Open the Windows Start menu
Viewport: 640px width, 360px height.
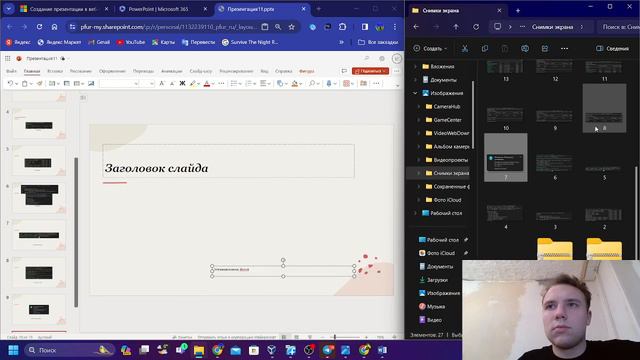(x=13, y=350)
